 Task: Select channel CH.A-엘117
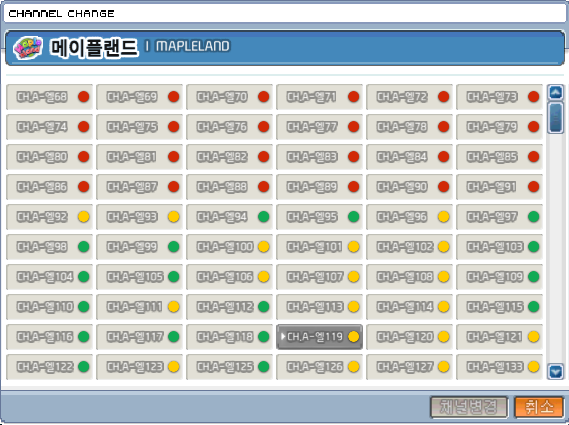[139, 337]
